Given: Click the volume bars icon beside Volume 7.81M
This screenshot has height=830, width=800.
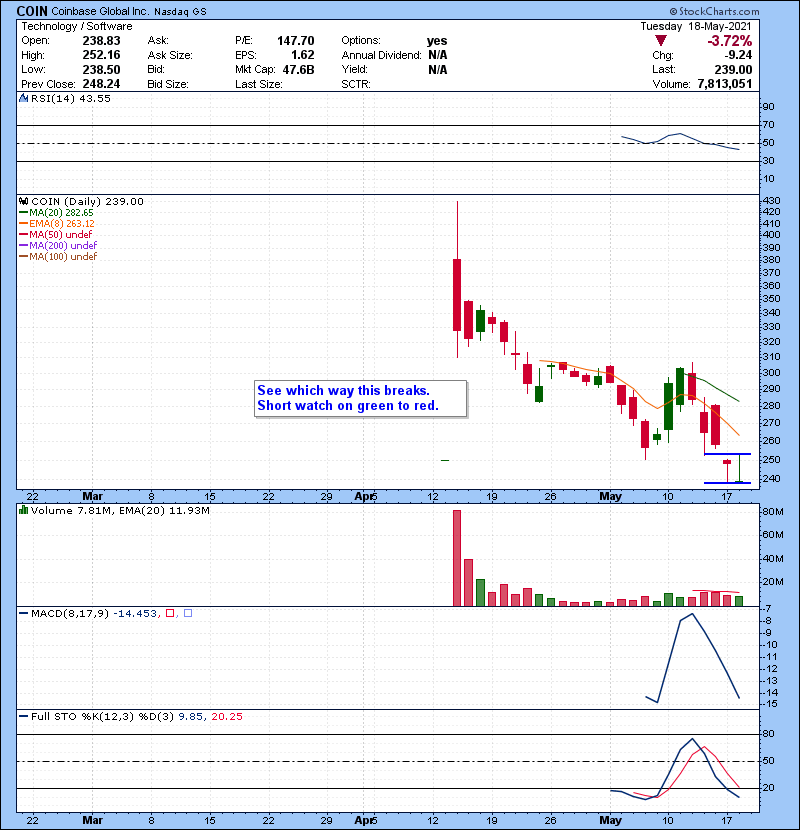Looking at the screenshot, I should 23,511.
